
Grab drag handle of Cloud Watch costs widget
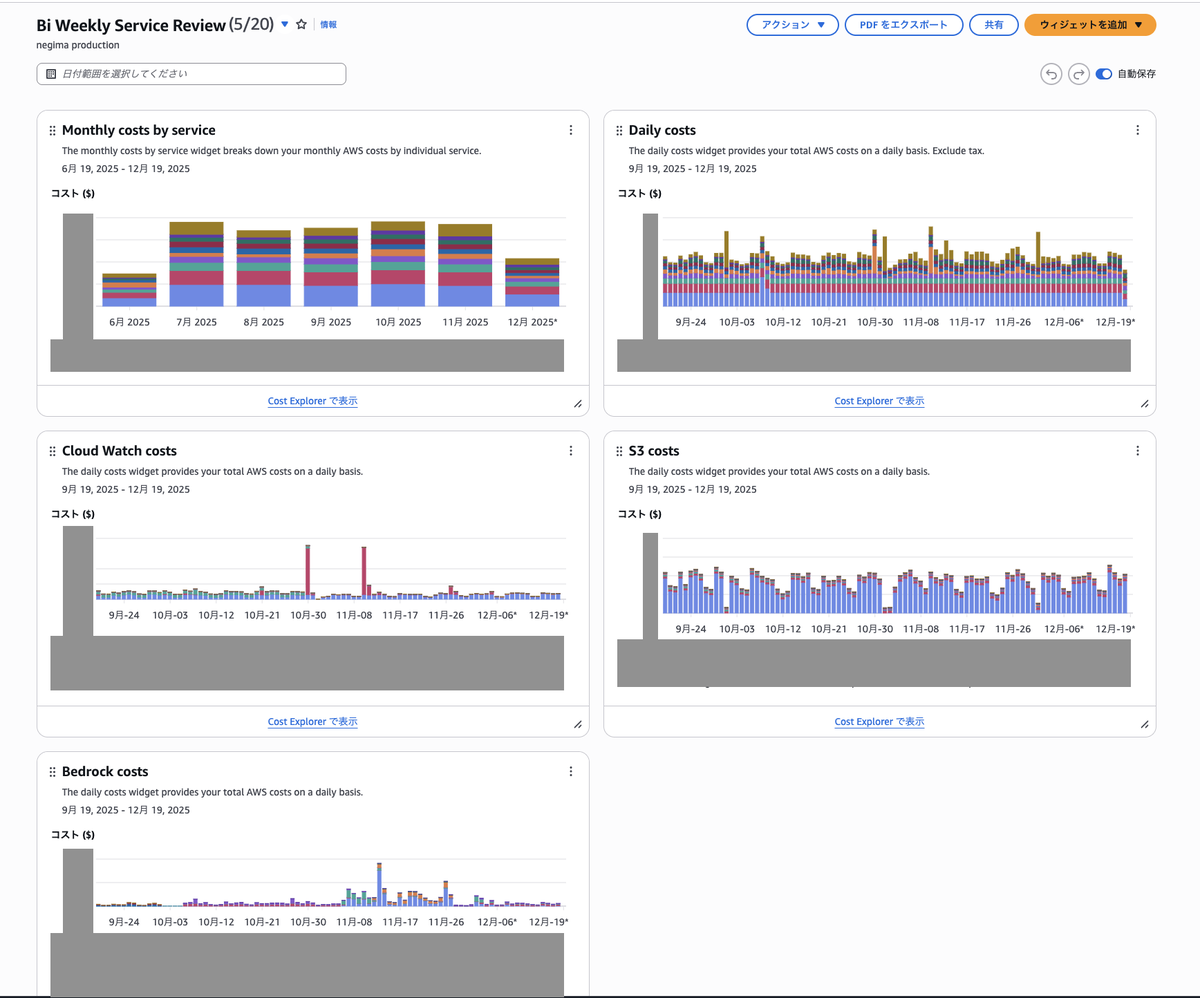pos(52,451)
